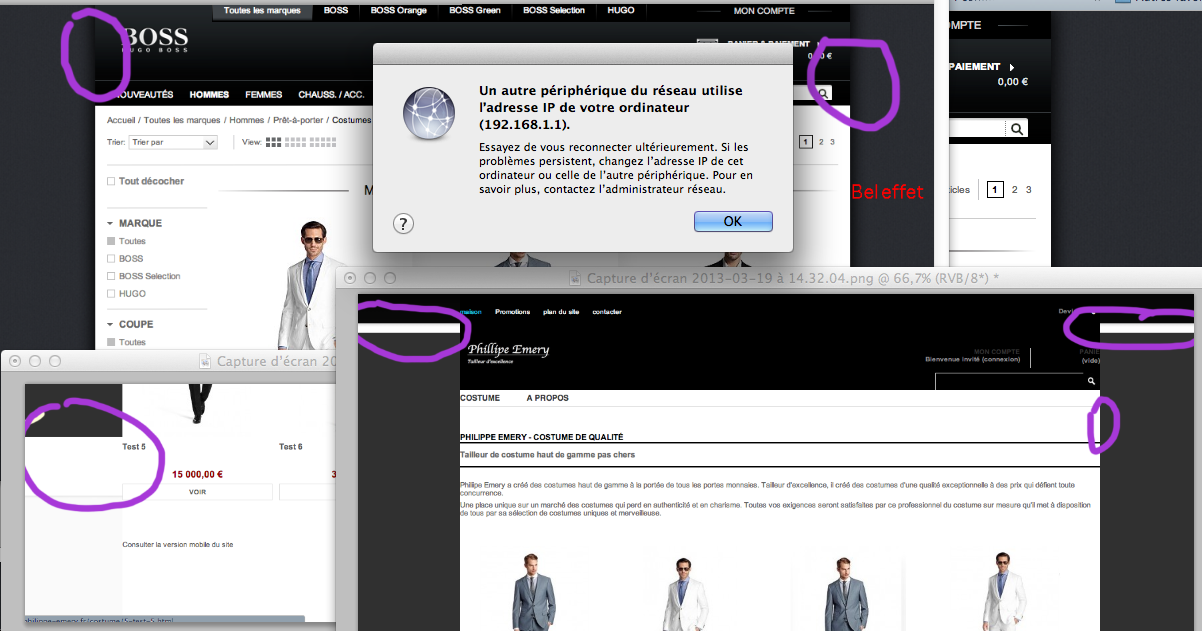Click the search field in the right BOSS window
This screenshot has height=631, width=1202.
click(977, 129)
